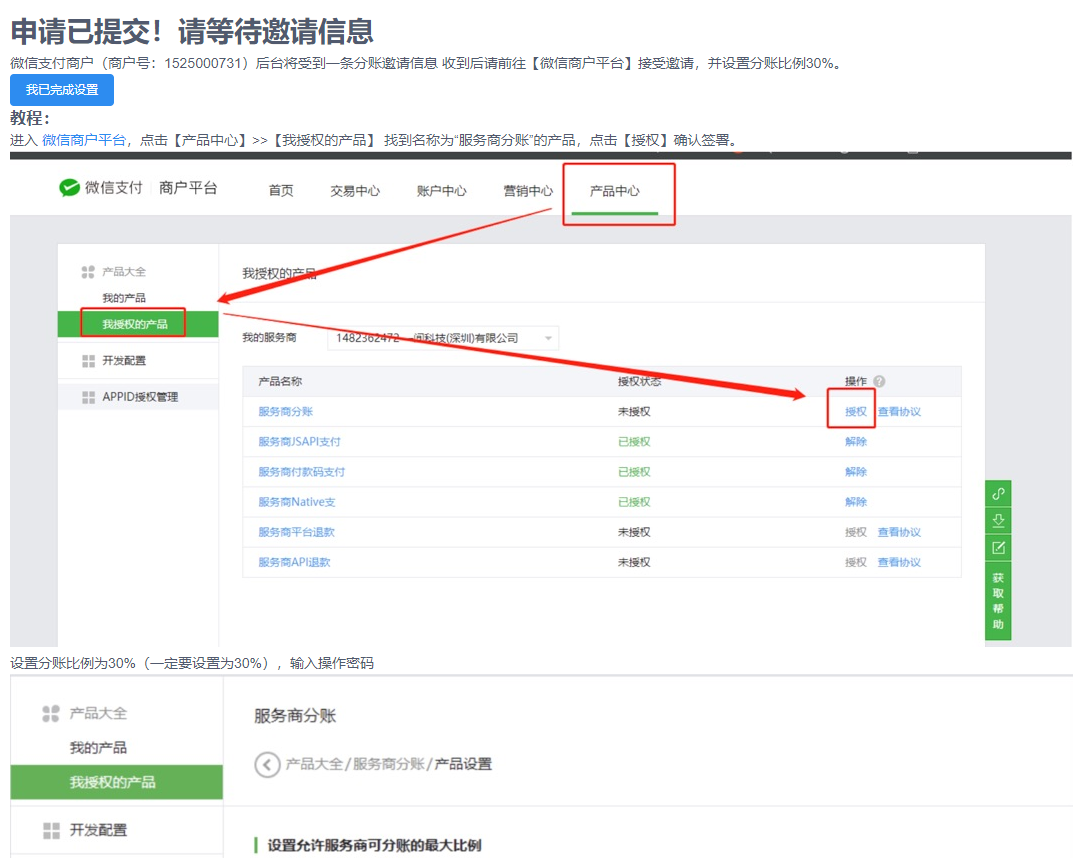
Task: Click 解除 in the 服务商Native支 row
Action: (856, 502)
